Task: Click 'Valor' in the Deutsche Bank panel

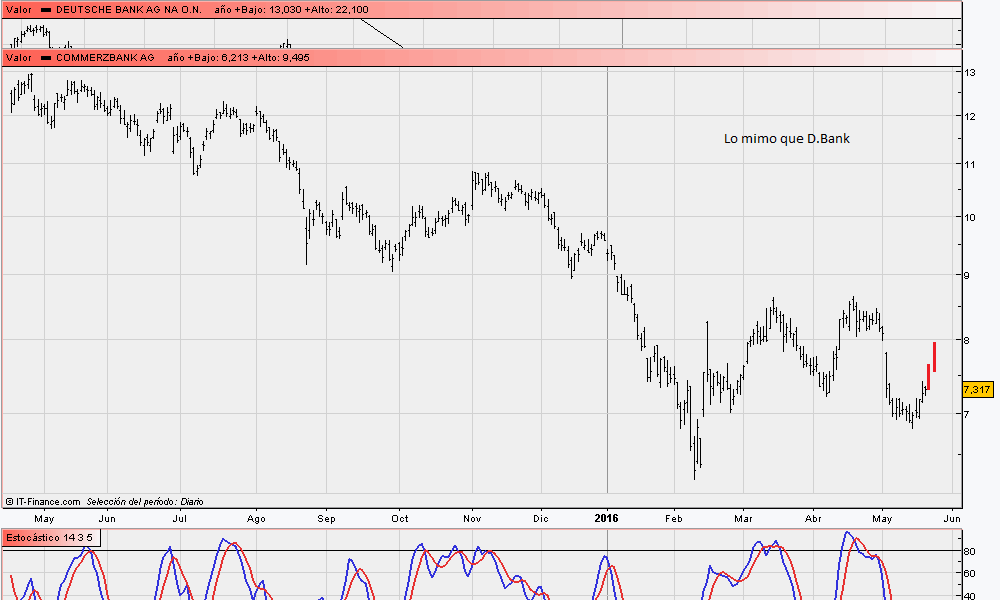Action: click(x=18, y=9)
